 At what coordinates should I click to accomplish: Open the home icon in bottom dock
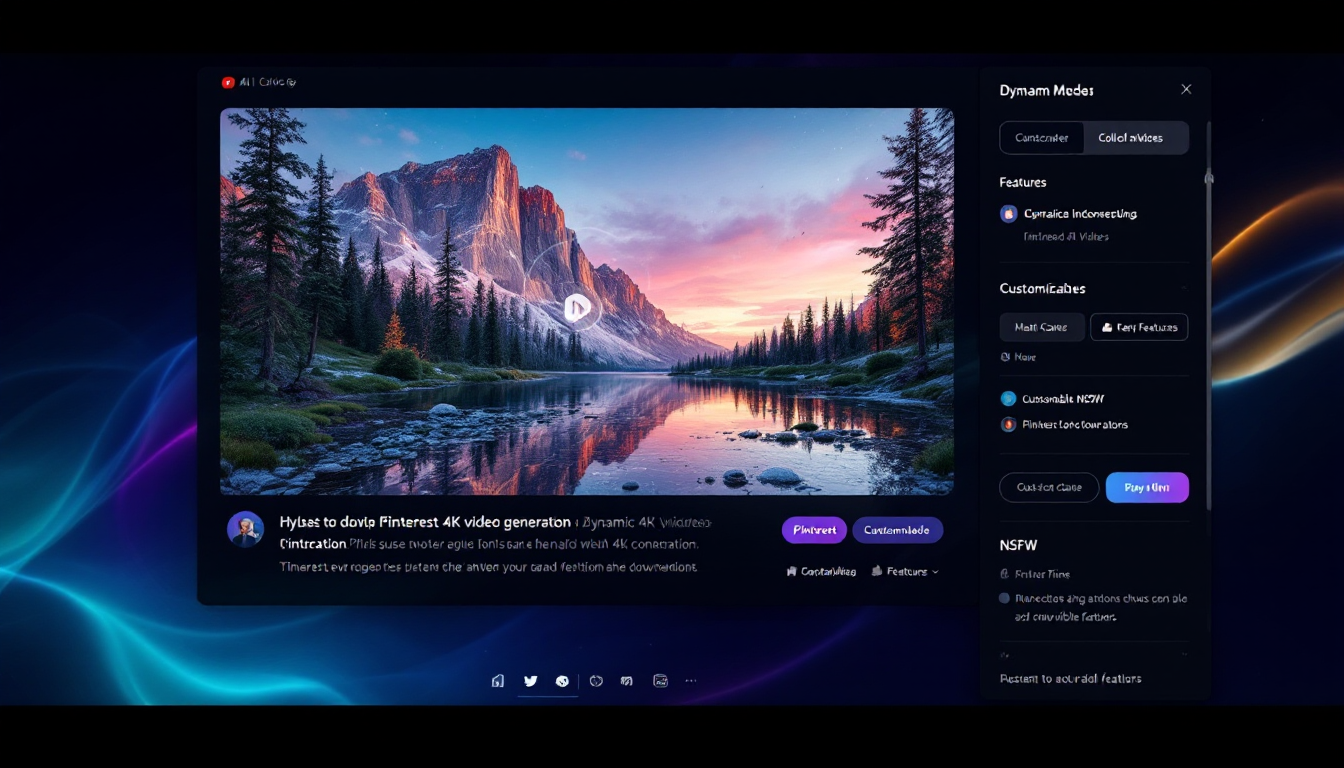click(x=498, y=681)
